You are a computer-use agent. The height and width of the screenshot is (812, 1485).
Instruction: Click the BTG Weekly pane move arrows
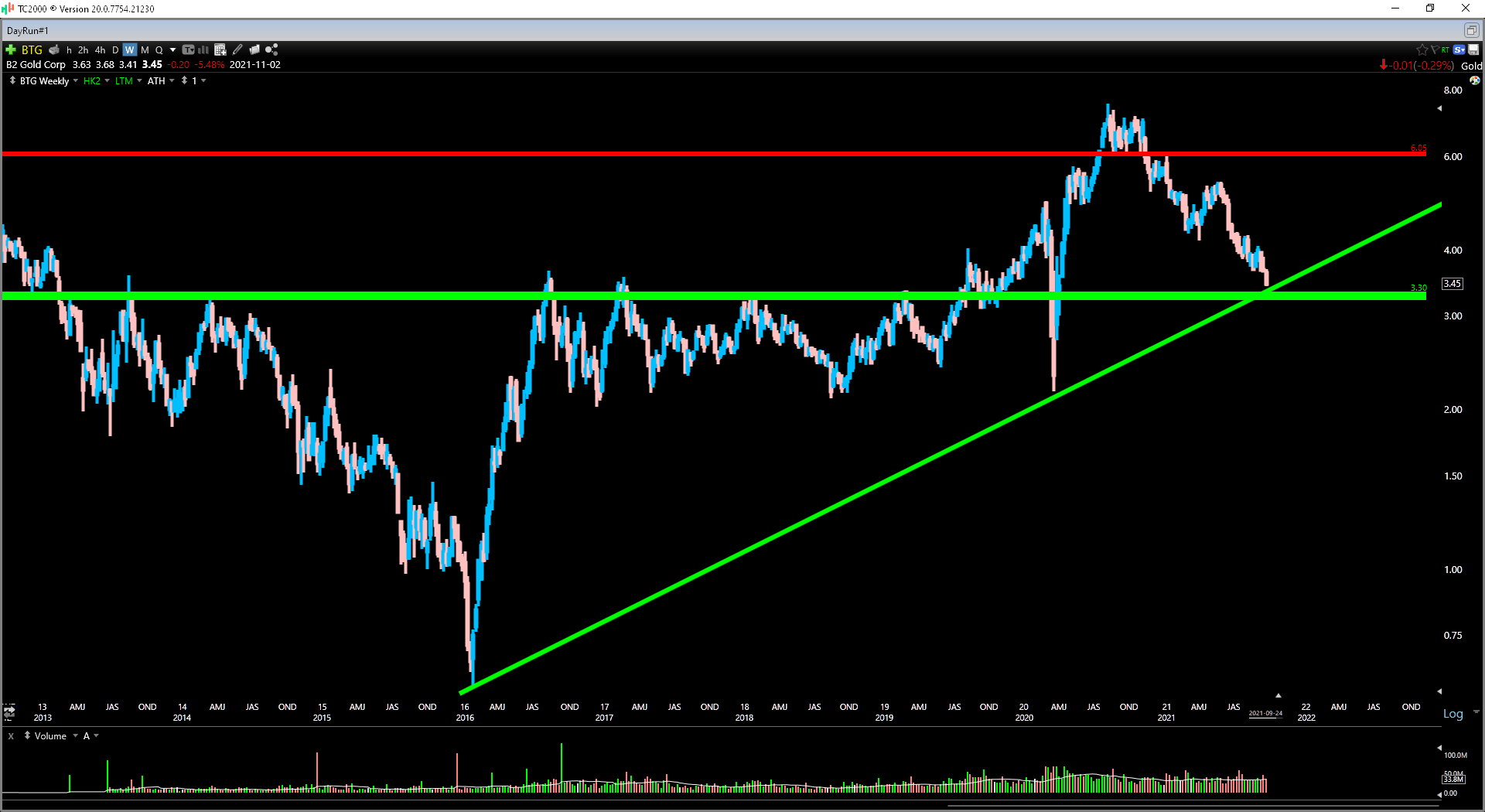click(x=12, y=80)
